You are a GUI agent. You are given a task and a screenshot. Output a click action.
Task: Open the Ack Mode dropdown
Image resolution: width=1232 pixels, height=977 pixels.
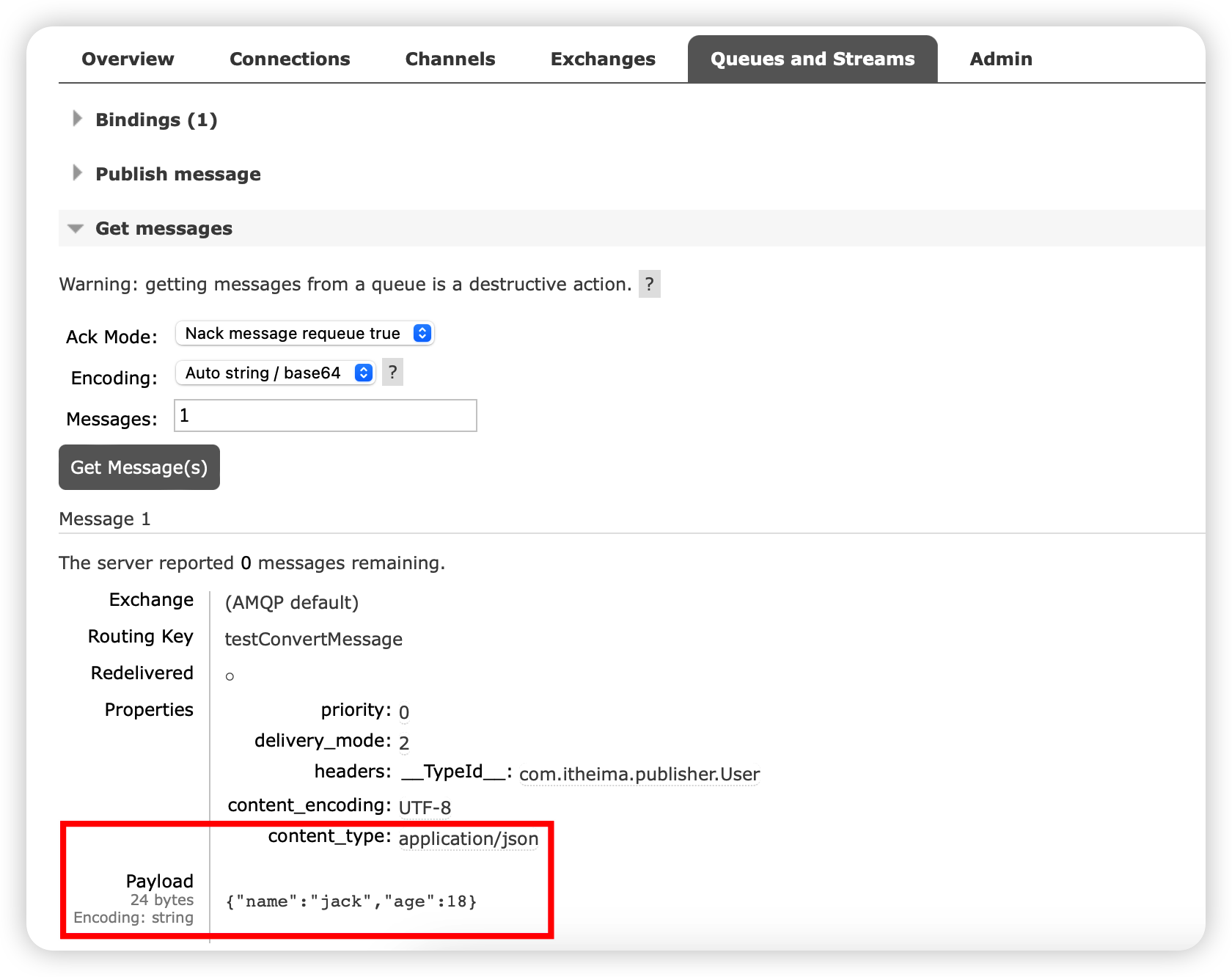coord(304,333)
